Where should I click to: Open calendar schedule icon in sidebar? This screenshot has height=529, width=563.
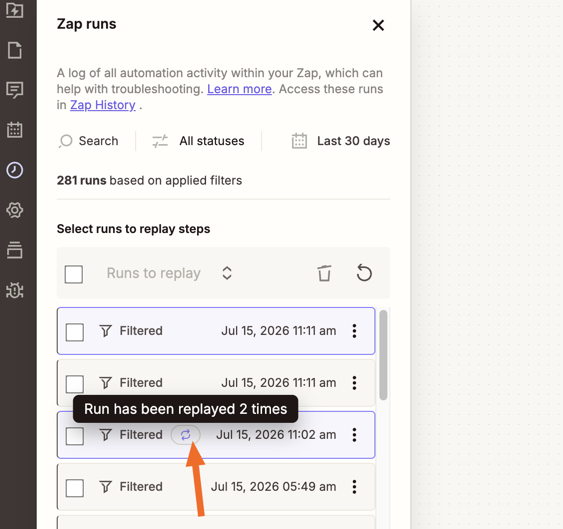(x=15, y=130)
